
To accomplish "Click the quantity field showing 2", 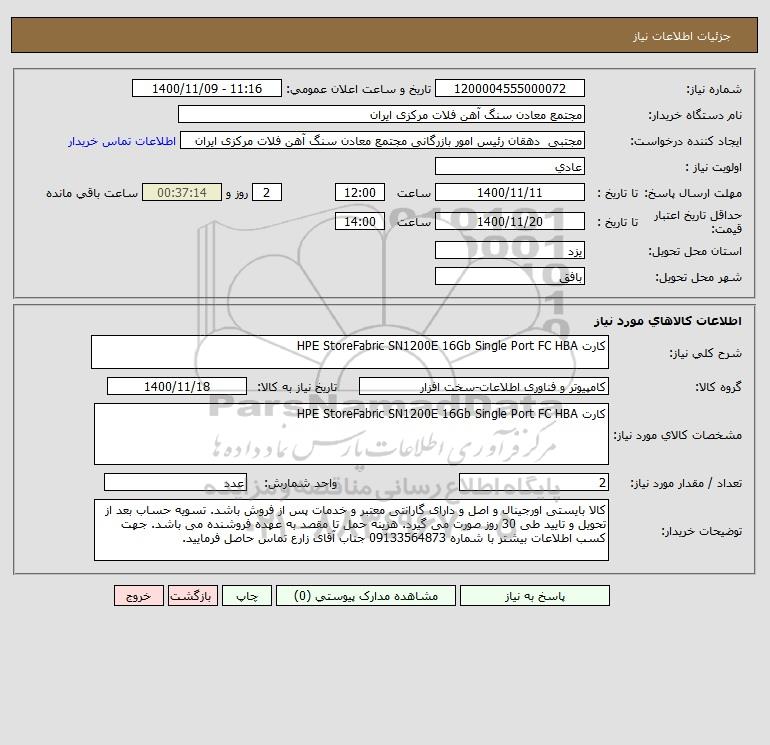I will 534,483.
